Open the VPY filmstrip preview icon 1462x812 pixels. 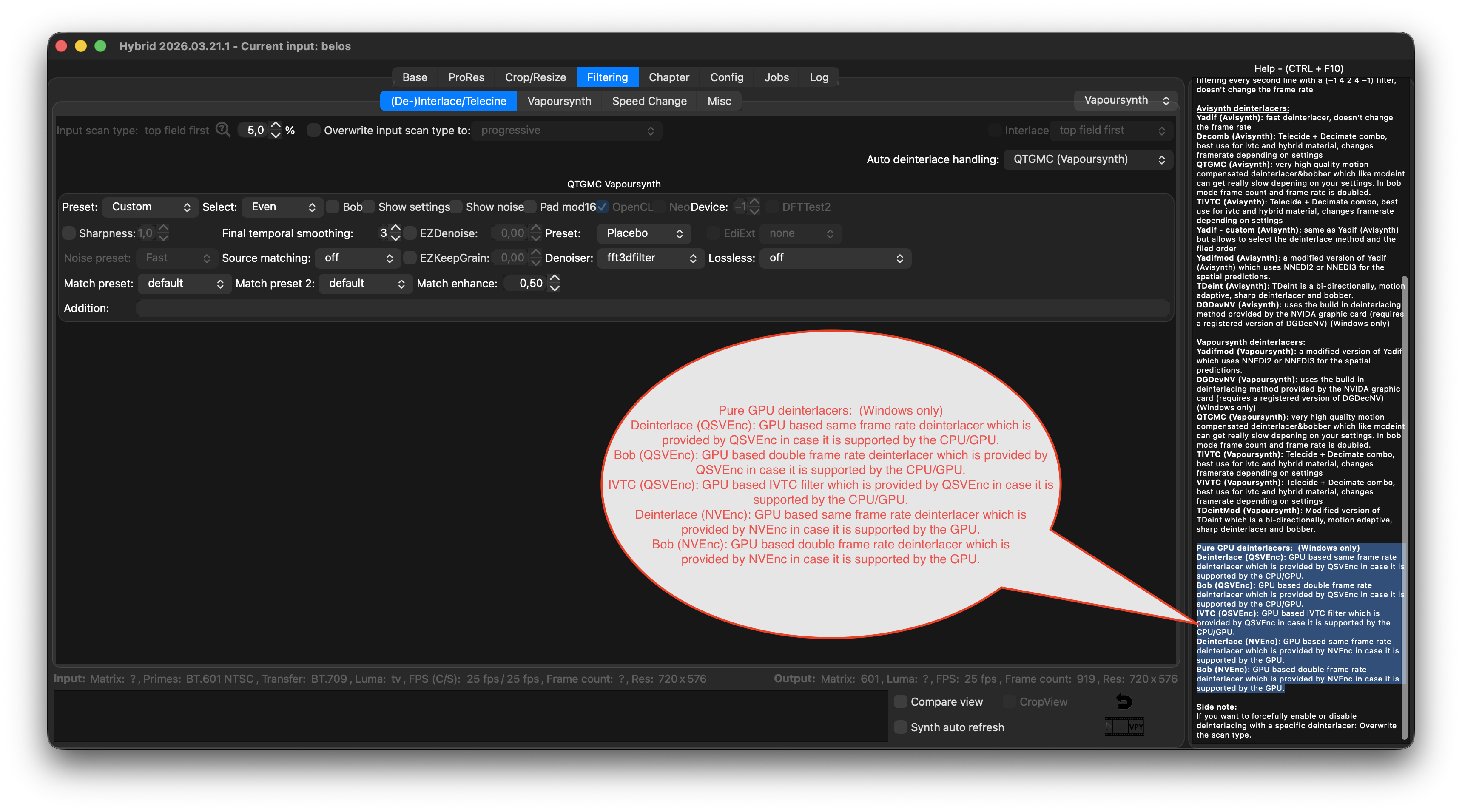[1124, 727]
